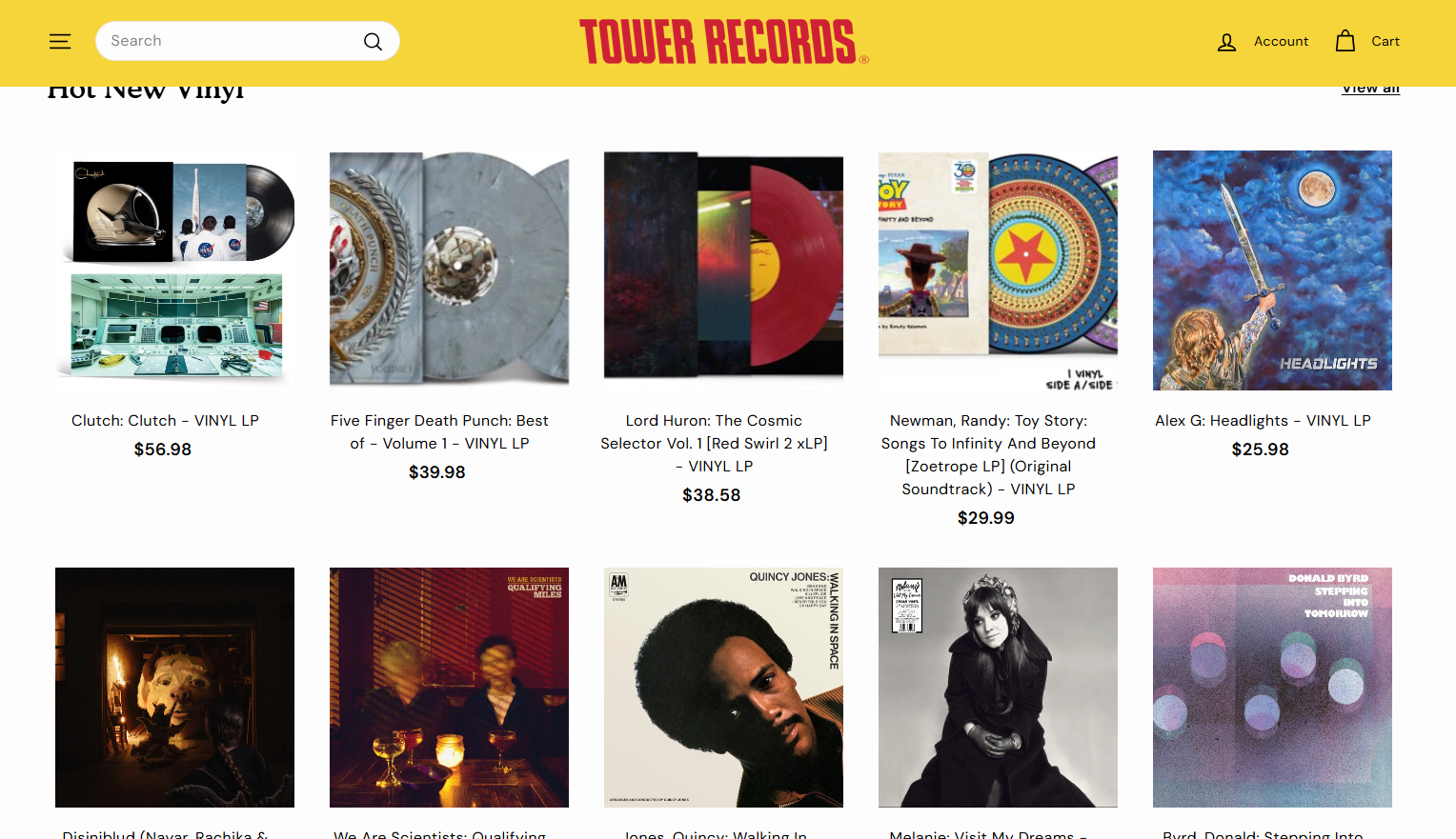Follow the View all link
Screen dimensions: 1456x839
point(1370,89)
